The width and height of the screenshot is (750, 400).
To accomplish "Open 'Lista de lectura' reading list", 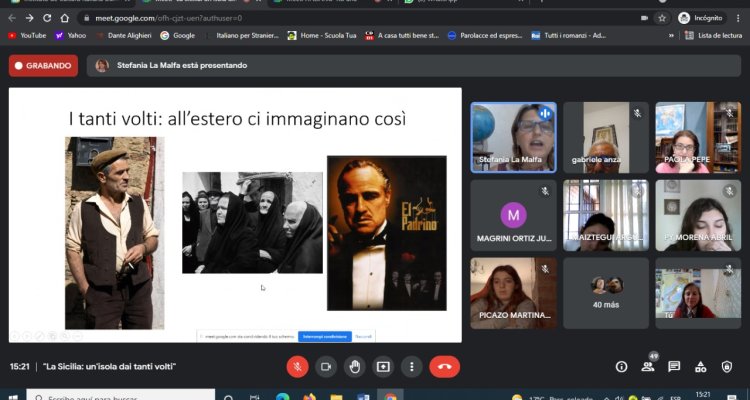I will click(714, 35).
